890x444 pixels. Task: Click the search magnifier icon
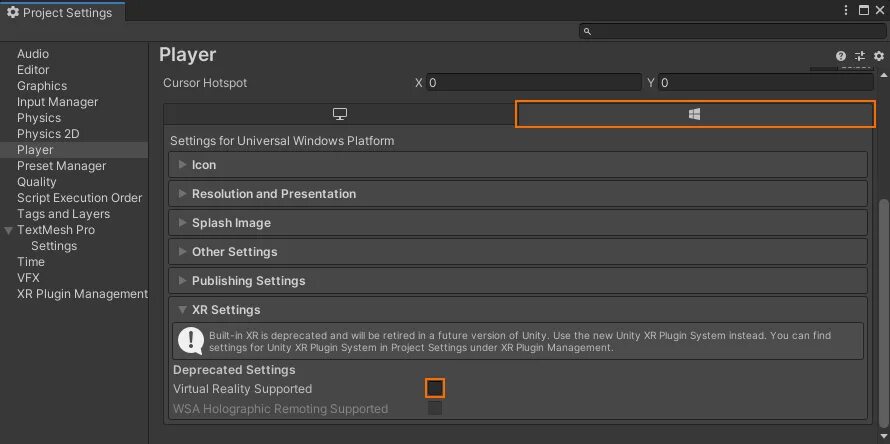click(x=587, y=32)
